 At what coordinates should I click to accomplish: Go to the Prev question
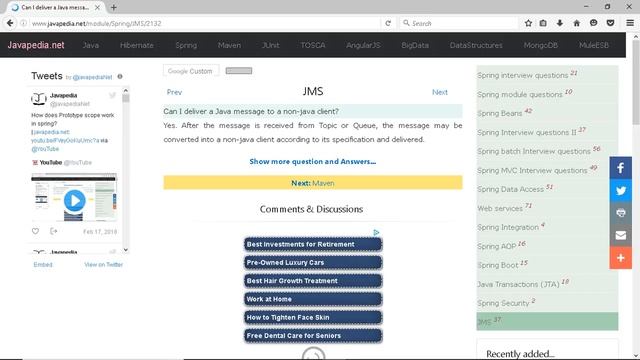tap(174, 92)
